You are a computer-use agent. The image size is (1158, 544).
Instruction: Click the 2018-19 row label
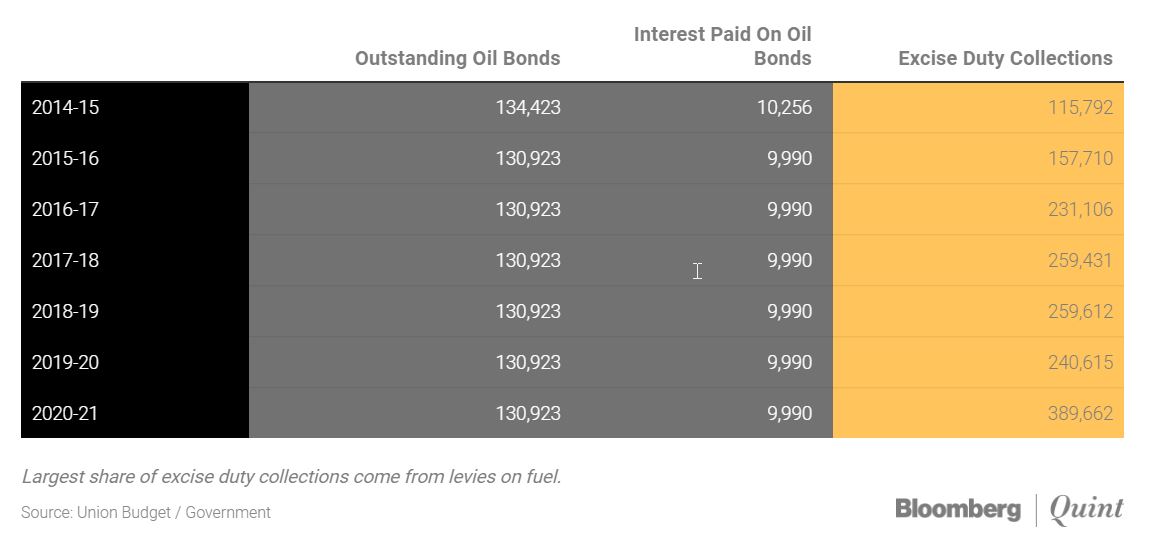[x=65, y=311]
